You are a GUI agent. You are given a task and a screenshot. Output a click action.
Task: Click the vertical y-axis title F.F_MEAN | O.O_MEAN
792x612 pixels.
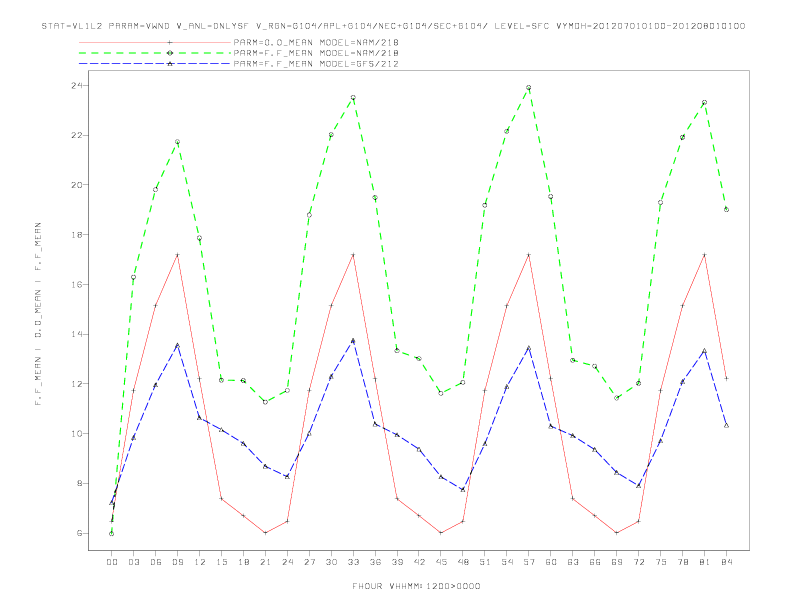pos(38,314)
